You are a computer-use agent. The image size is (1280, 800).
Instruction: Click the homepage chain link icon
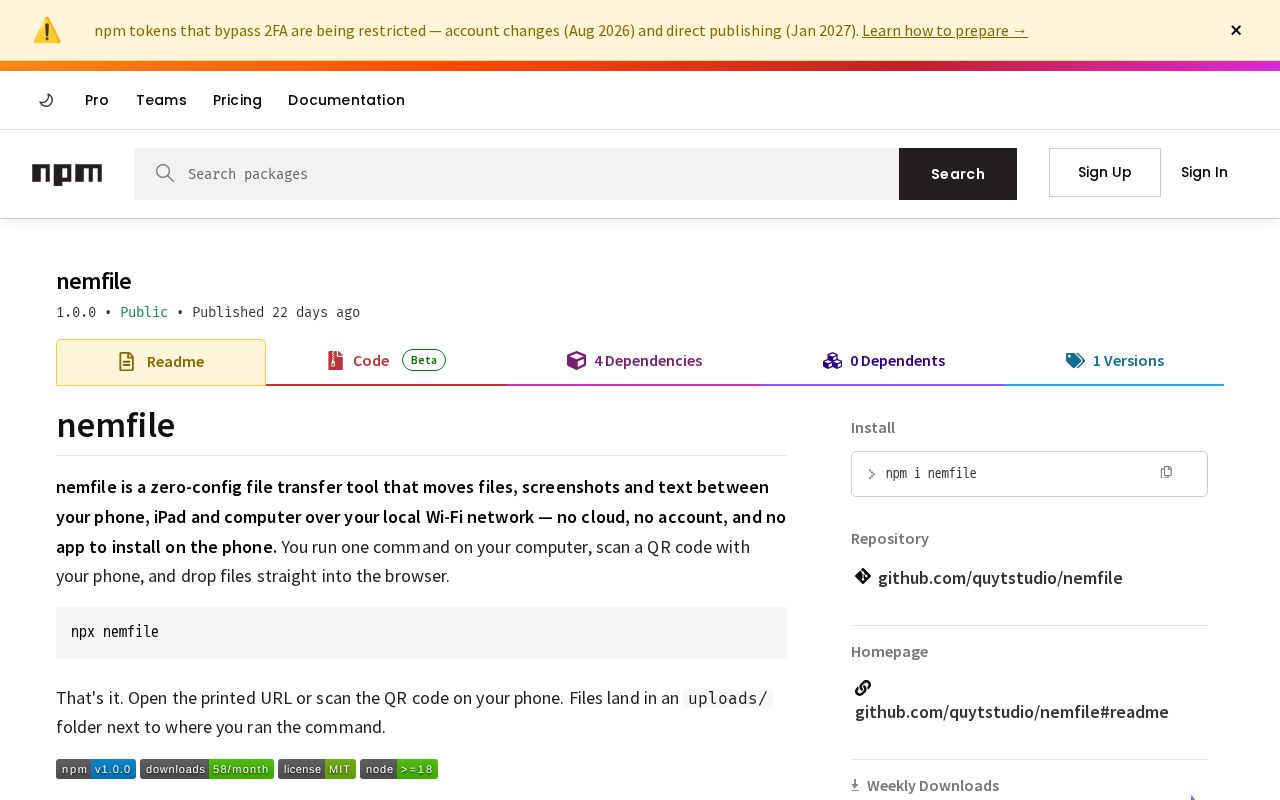click(863, 687)
